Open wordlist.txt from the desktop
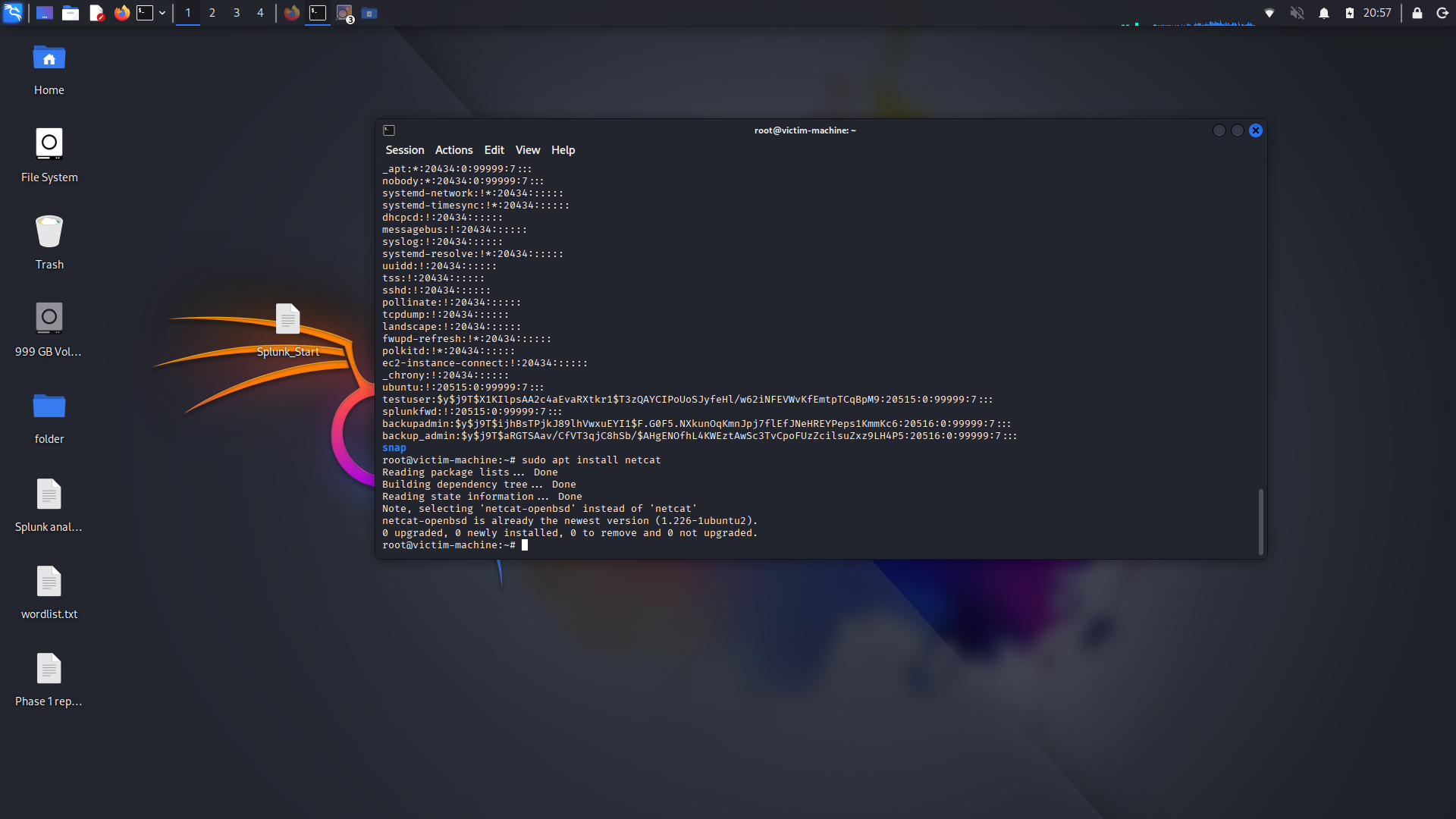 tap(49, 581)
